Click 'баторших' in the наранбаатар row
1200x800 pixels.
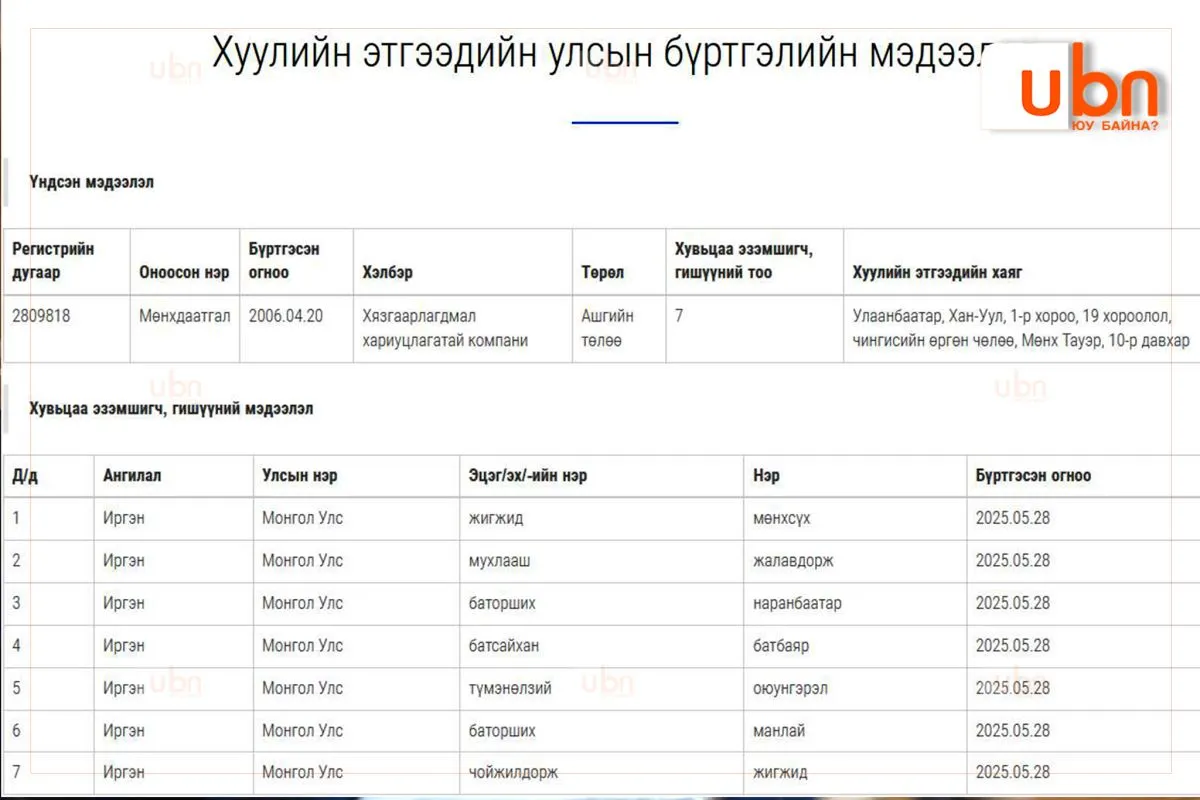pos(502,603)
